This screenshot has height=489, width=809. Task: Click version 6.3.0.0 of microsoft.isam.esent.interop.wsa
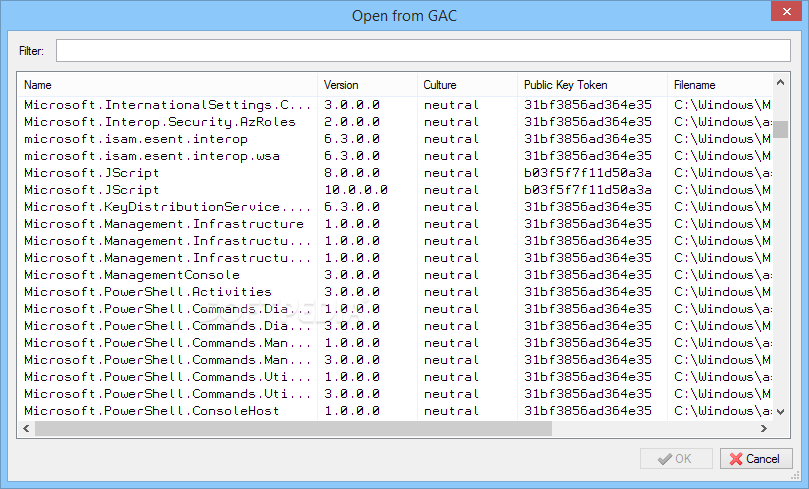(x=352, y=156)
